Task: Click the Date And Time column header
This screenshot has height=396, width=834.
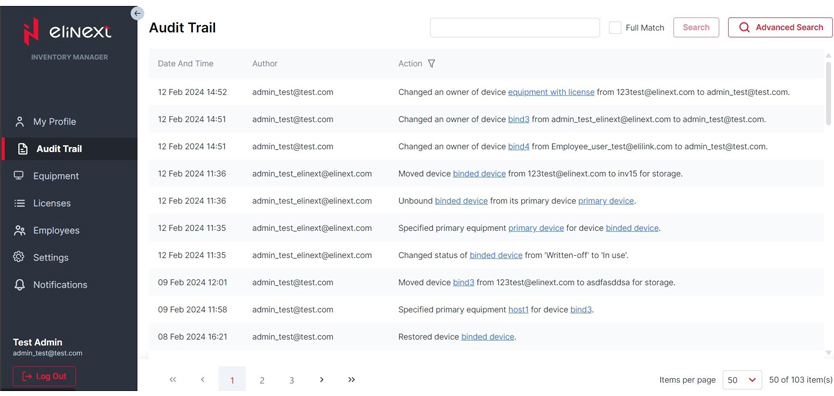Action: 186,63
